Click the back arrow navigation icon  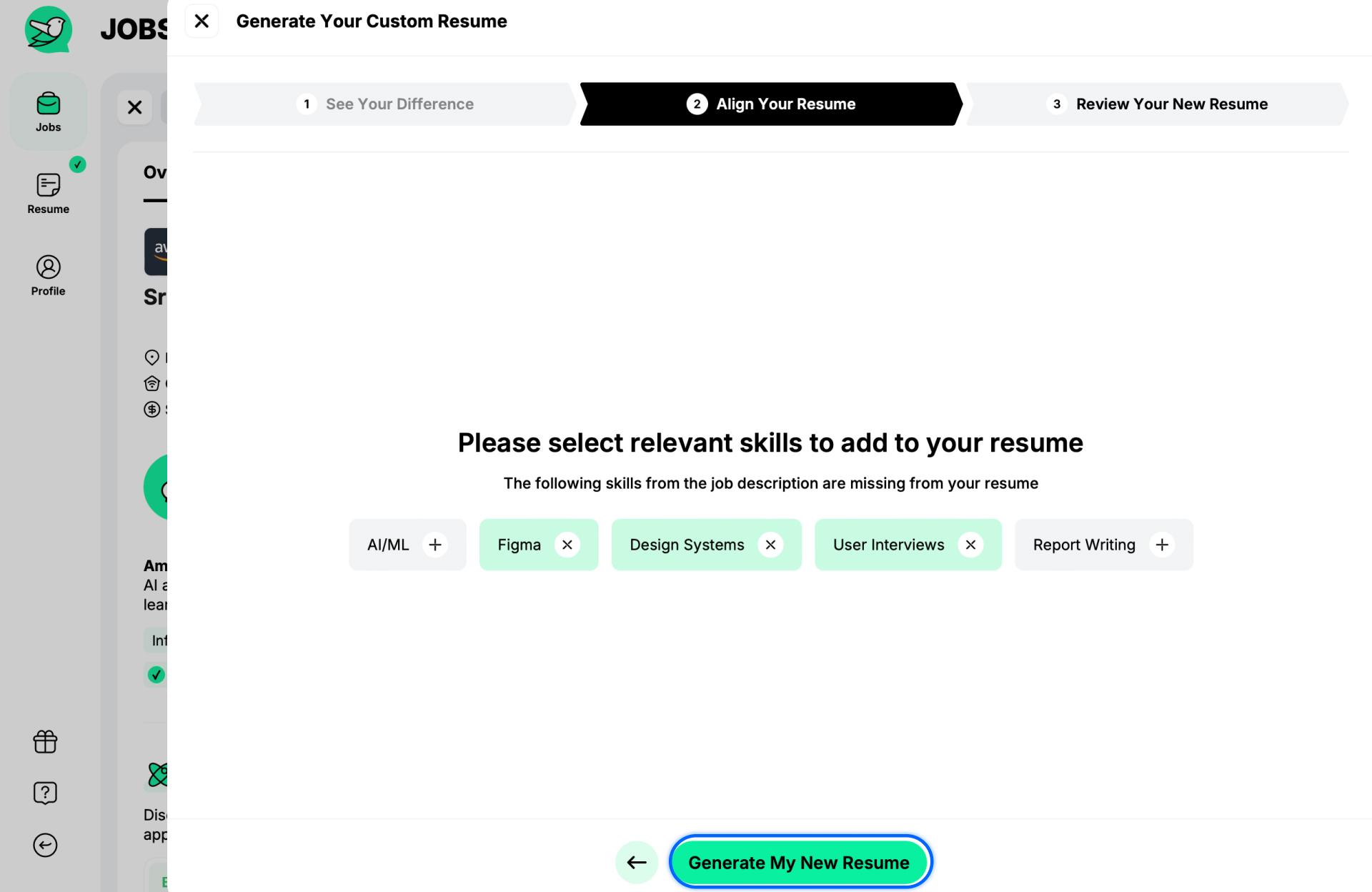click(636, 862)
